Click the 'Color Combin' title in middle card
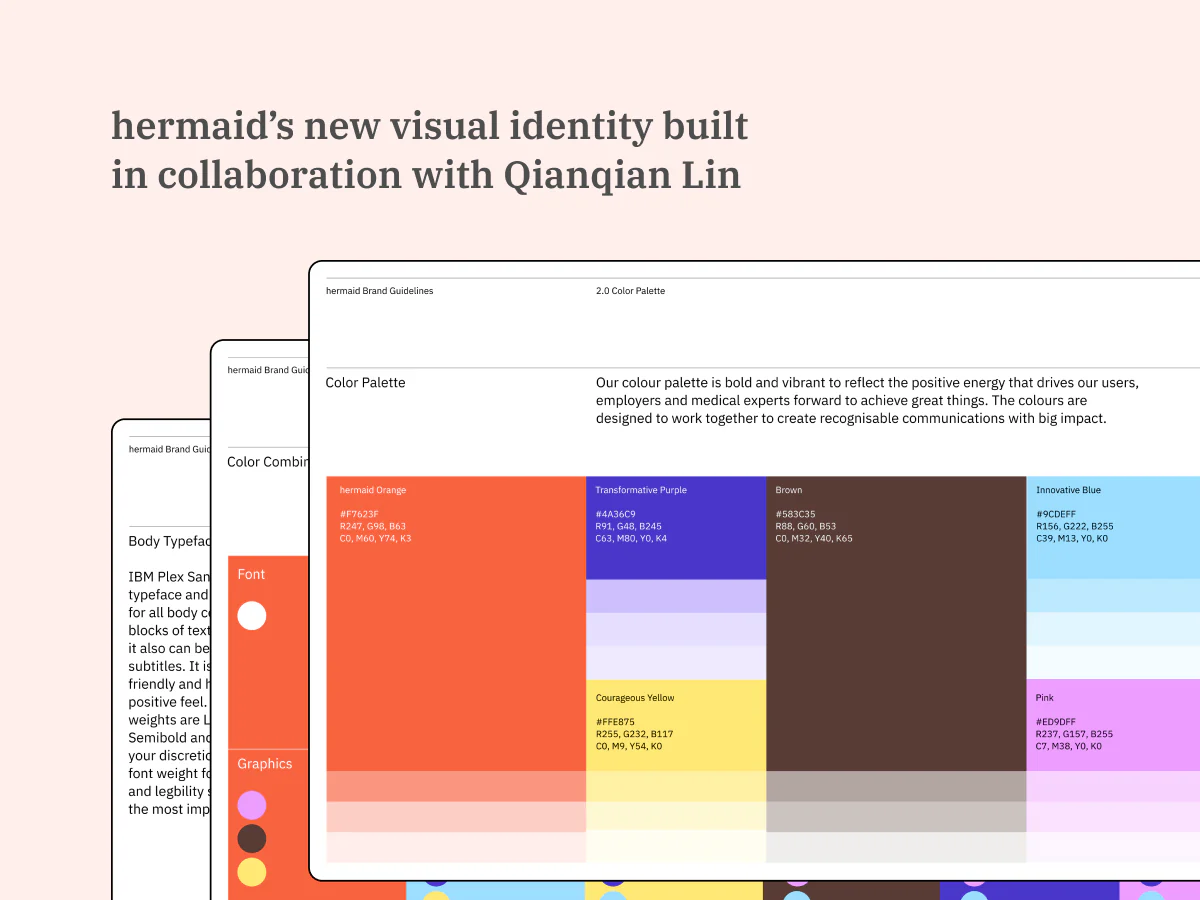 268,462
